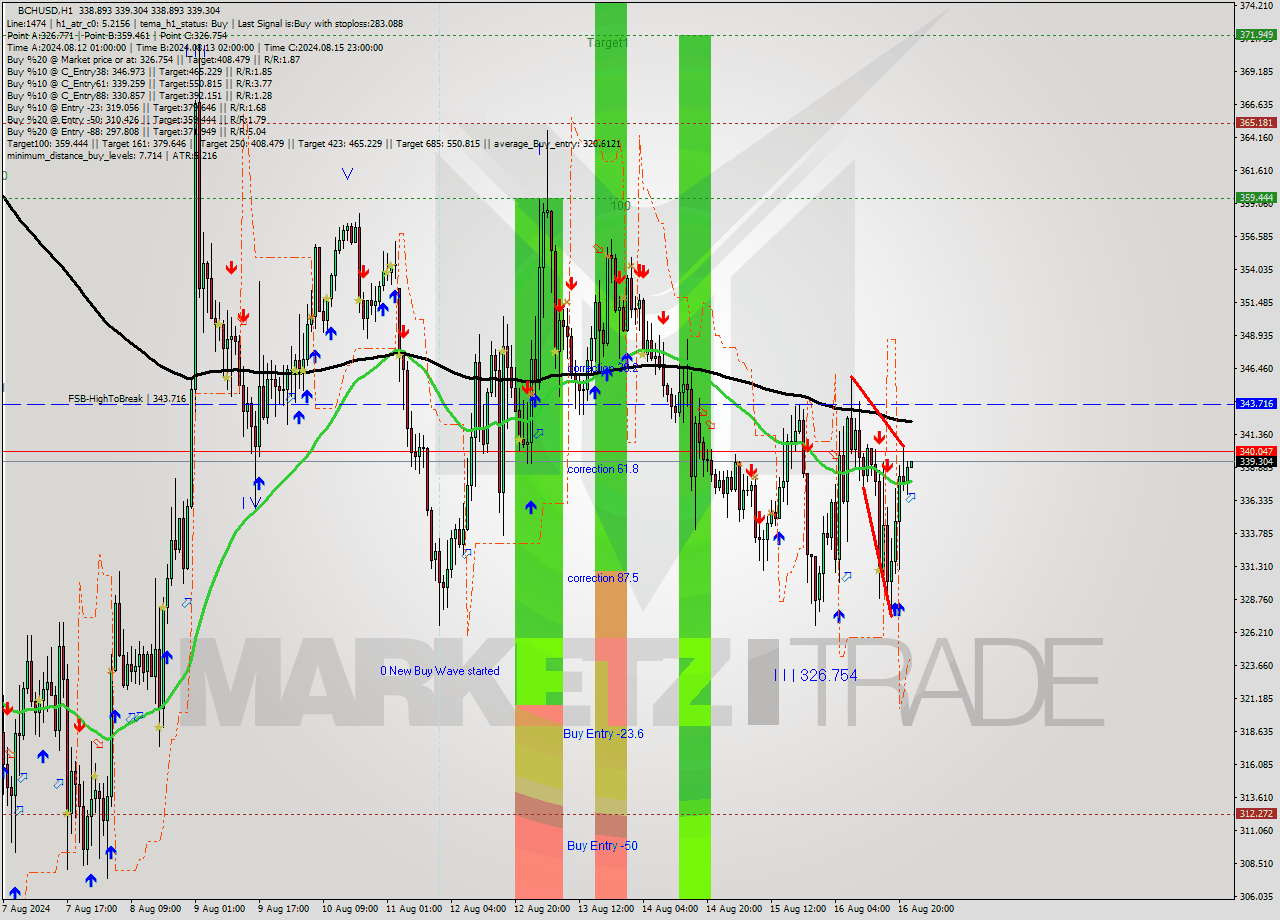1280x920 pixels.
Task: Click the '11 Aug 01:00' time label
Action: coord(414,909)
